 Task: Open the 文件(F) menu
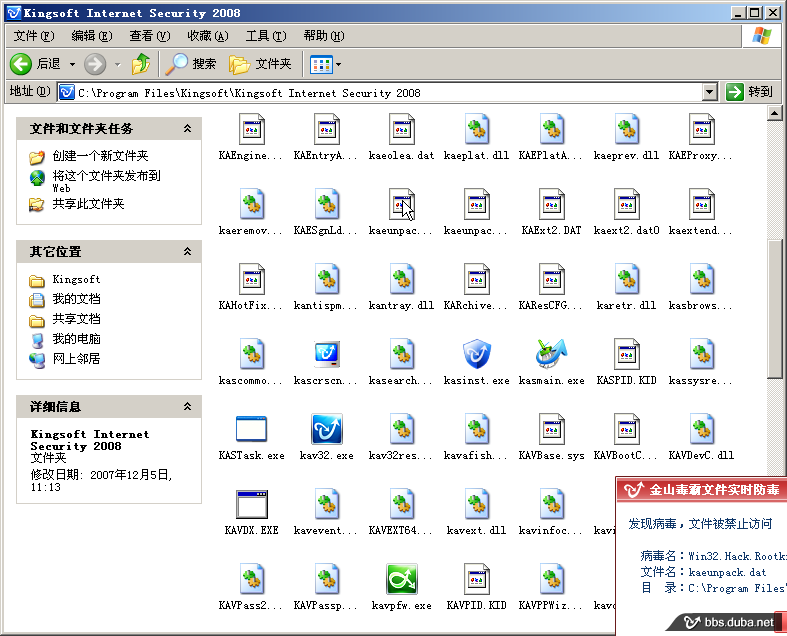click(x=34, y=36)
